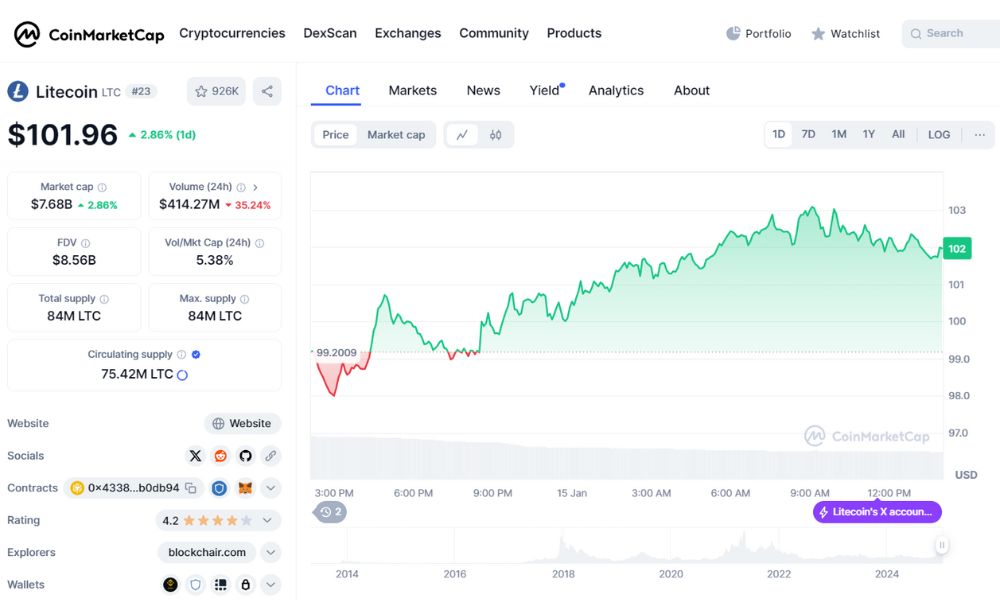Select the All time range

click(898, 134)
